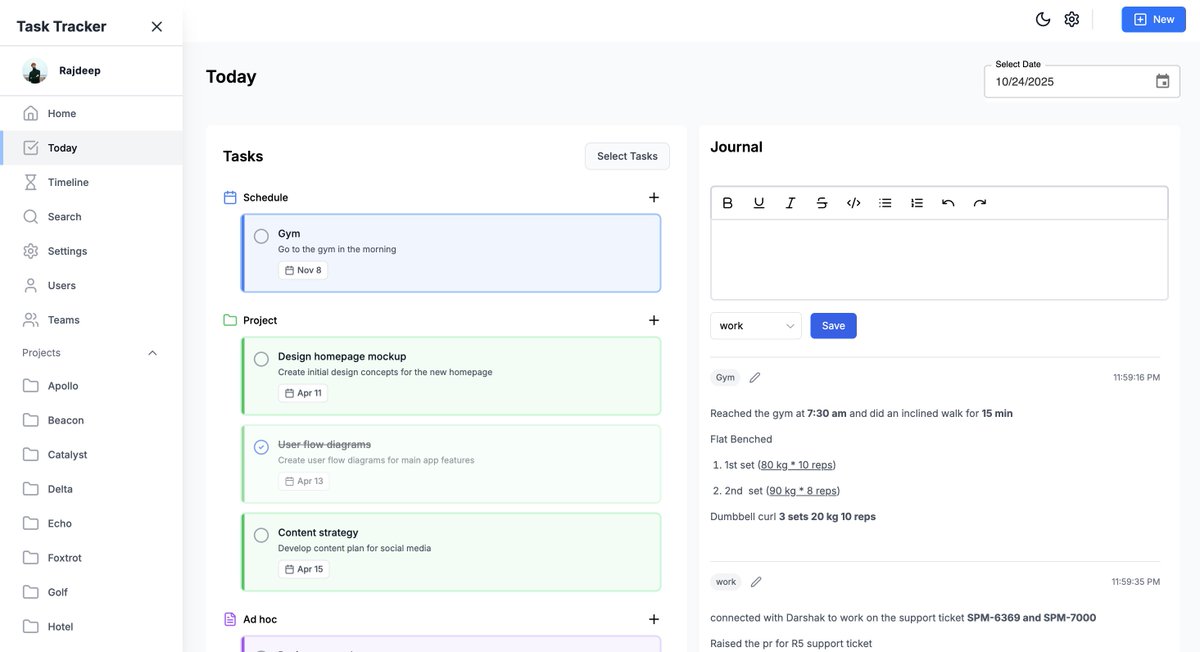
Task: Open the Apollo project
Action: [91, 386]
